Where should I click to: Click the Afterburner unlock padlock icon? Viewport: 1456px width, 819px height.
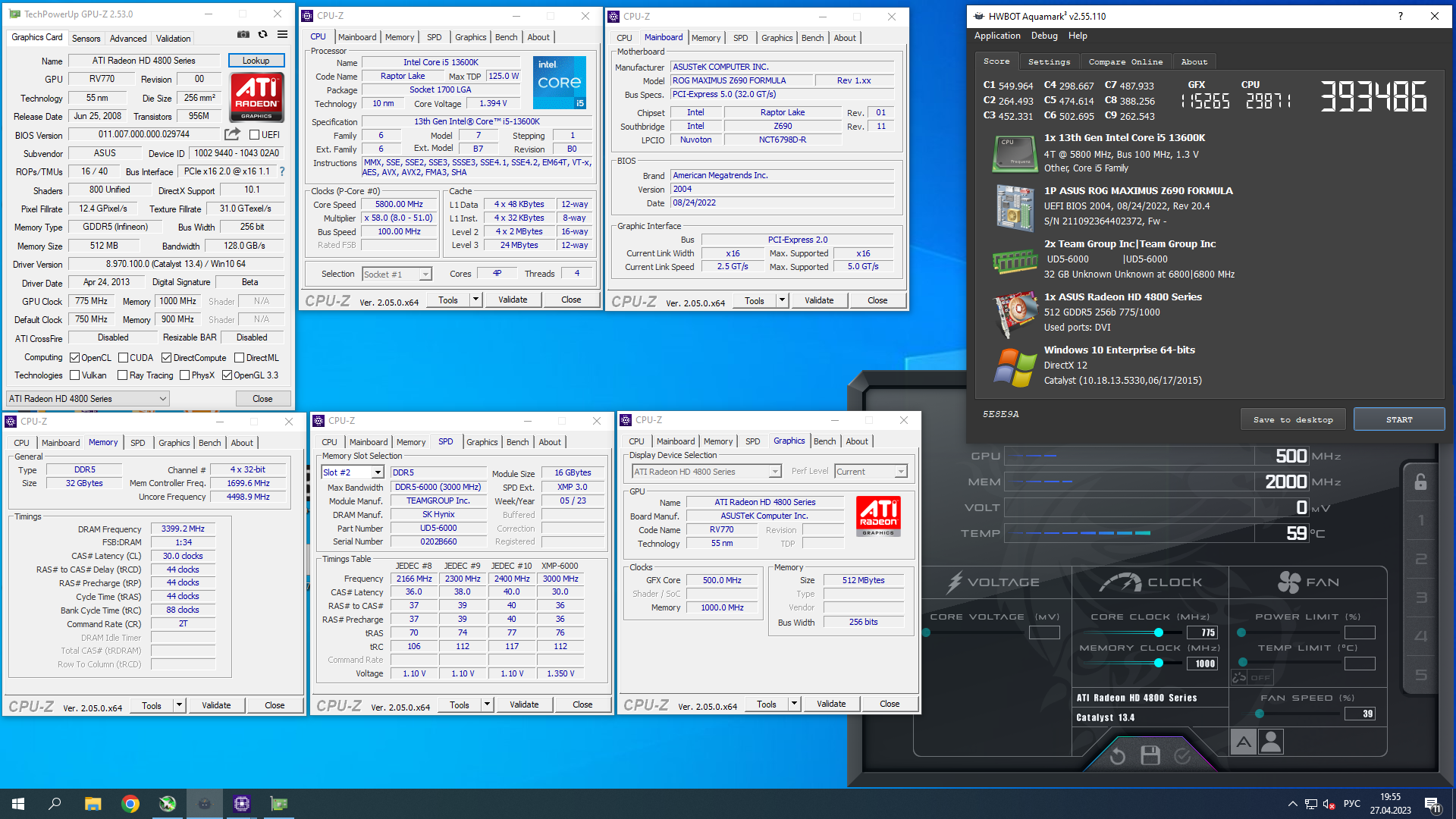tap(1420, 482)
